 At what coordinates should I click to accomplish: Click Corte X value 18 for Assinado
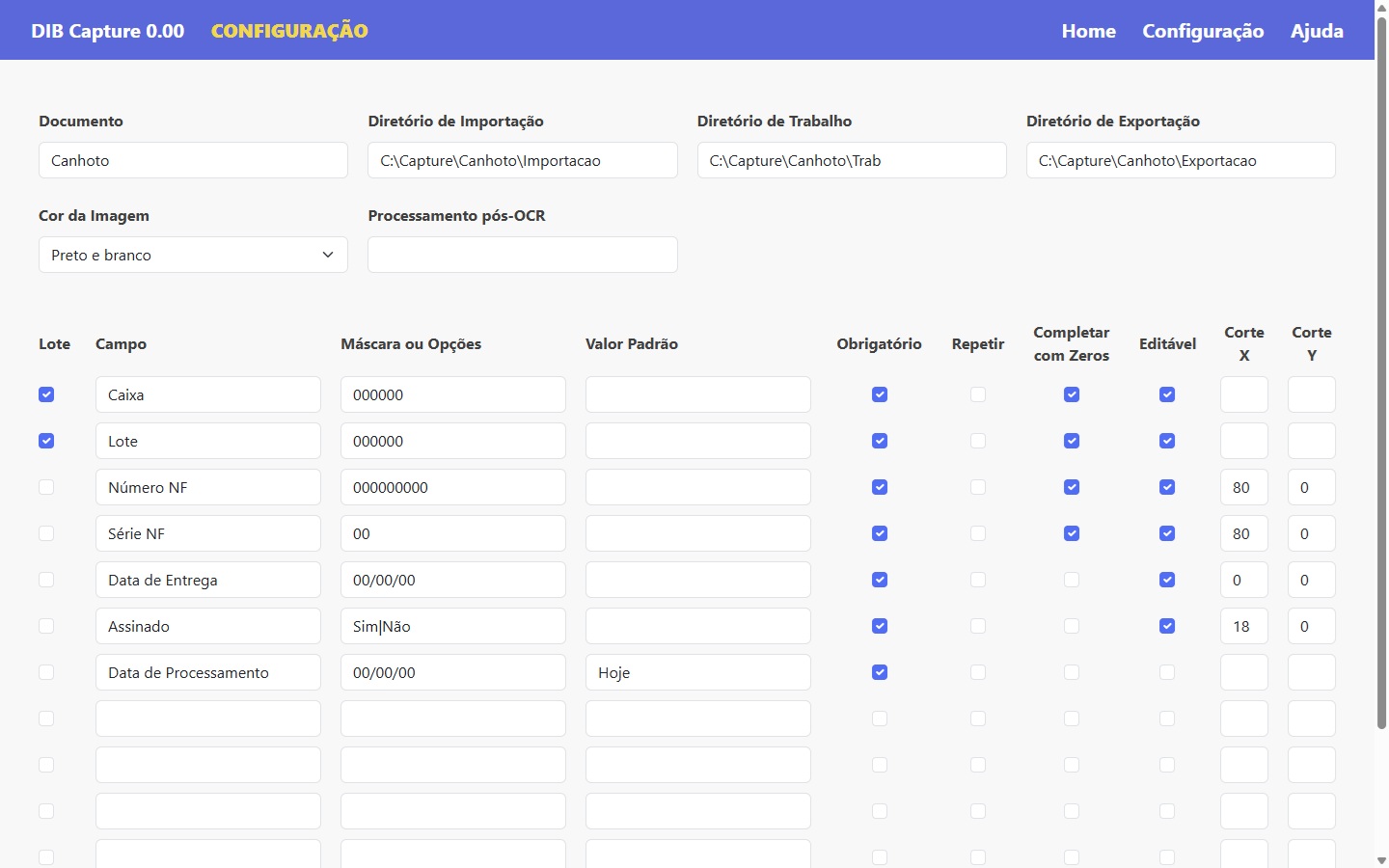click(x=1243, y=626)
